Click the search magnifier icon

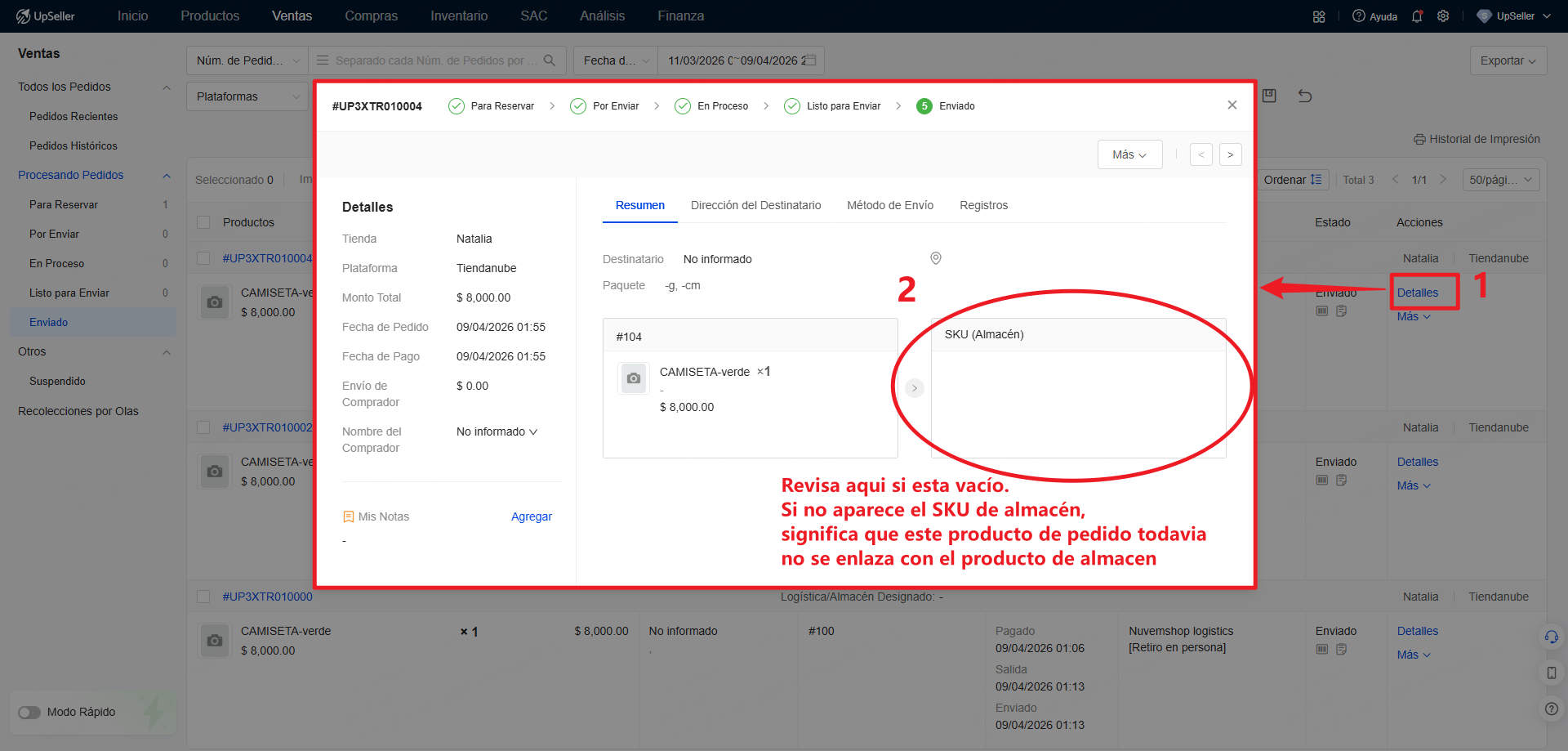click(550, 60)
